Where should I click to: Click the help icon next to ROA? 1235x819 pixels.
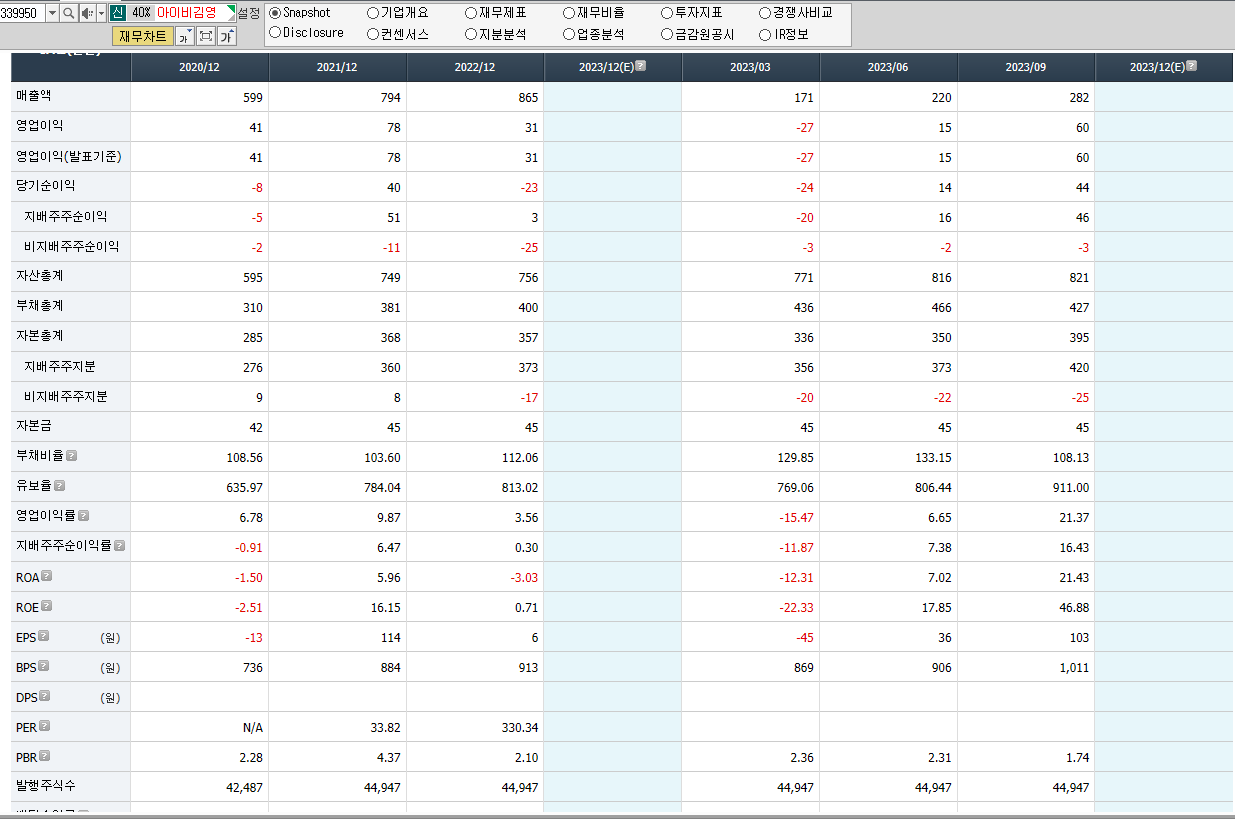tap(47, 576)
